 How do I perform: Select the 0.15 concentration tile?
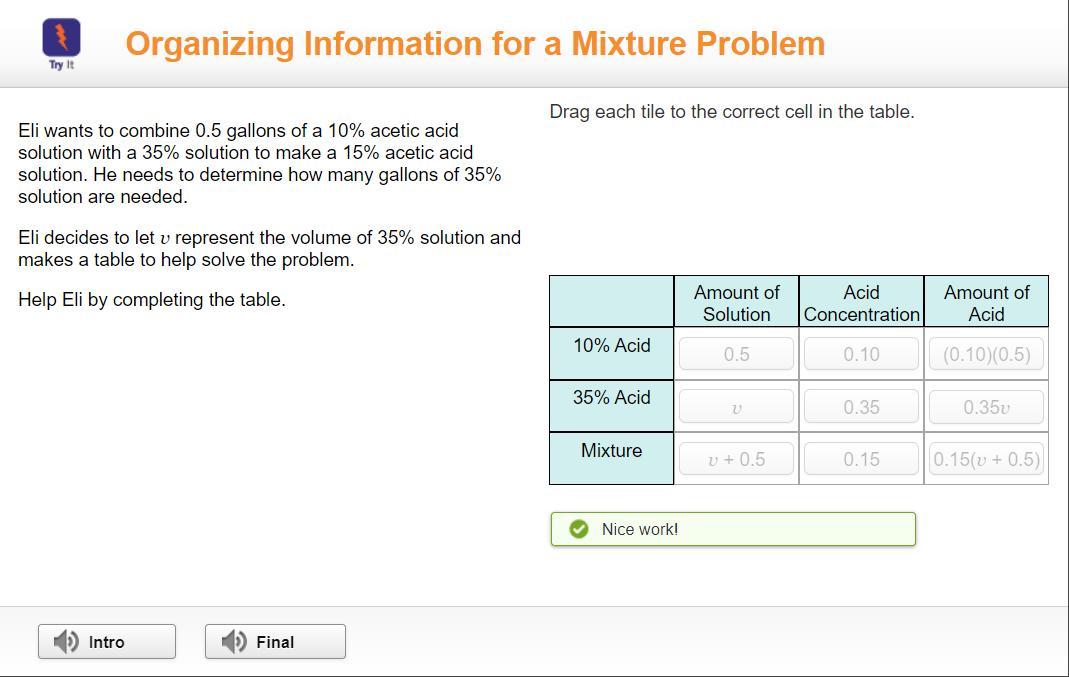point(861,459)
